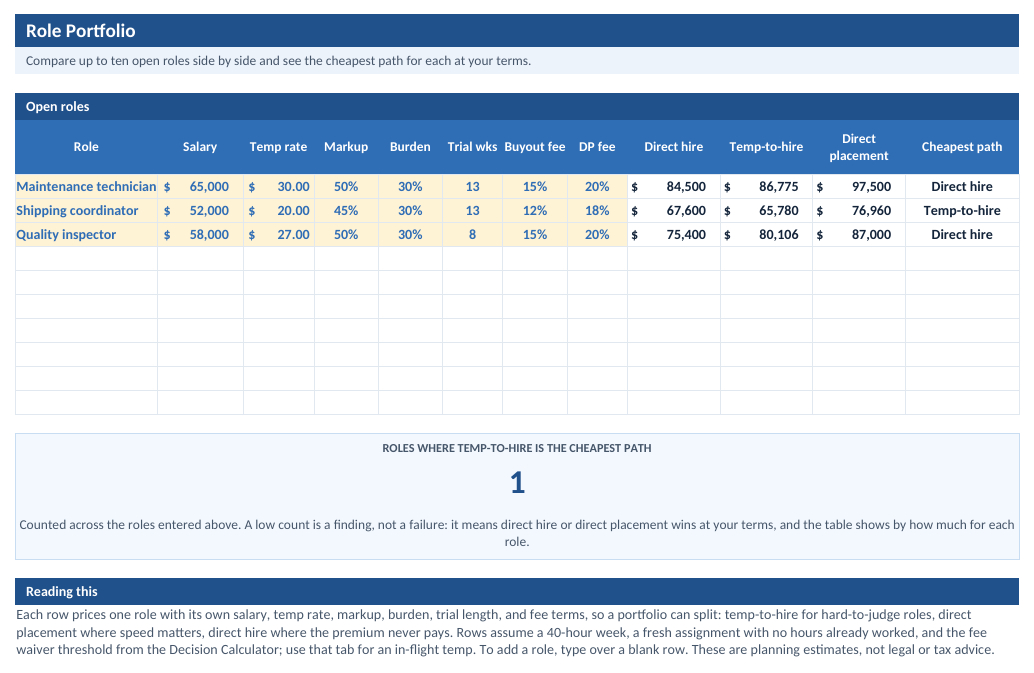Select the Quality inspector role cell
The width and height of the screenshot is (1034, 673).
pos(86,235)
